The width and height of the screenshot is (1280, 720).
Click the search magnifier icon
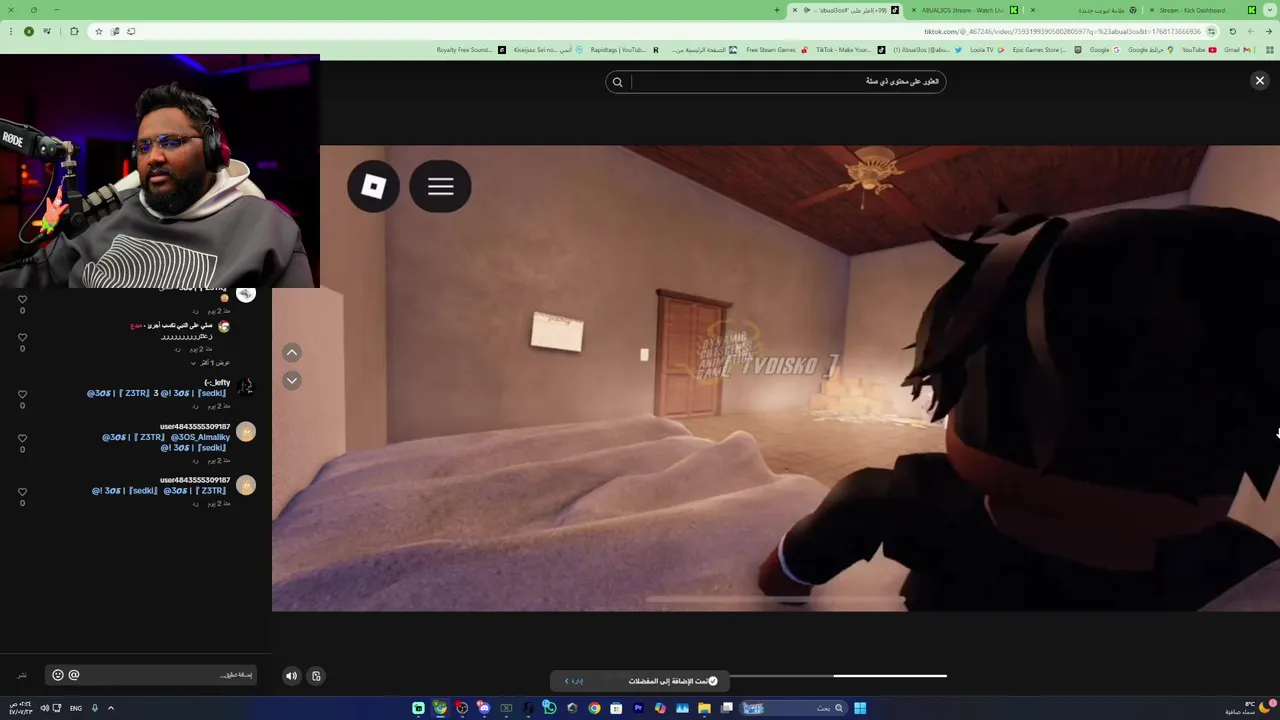[617, 82]
